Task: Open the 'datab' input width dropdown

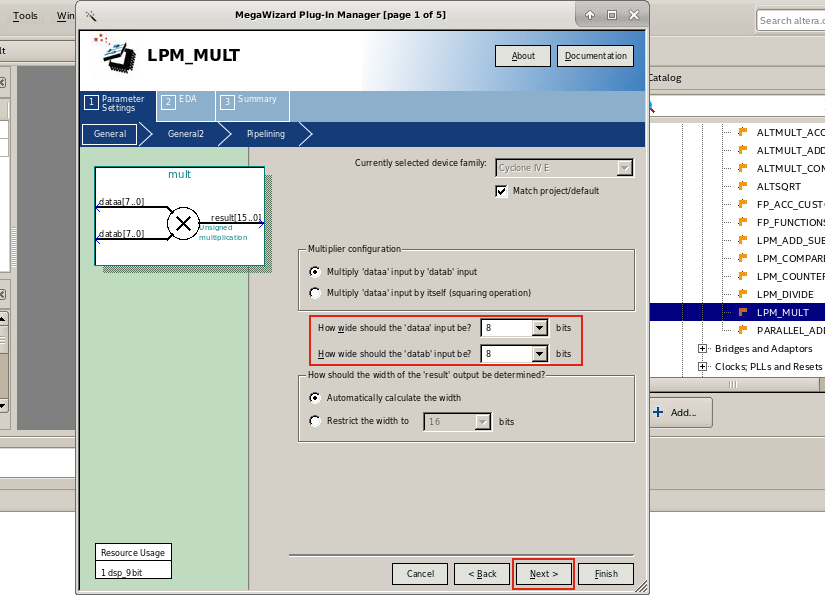Action: point(539,354)
